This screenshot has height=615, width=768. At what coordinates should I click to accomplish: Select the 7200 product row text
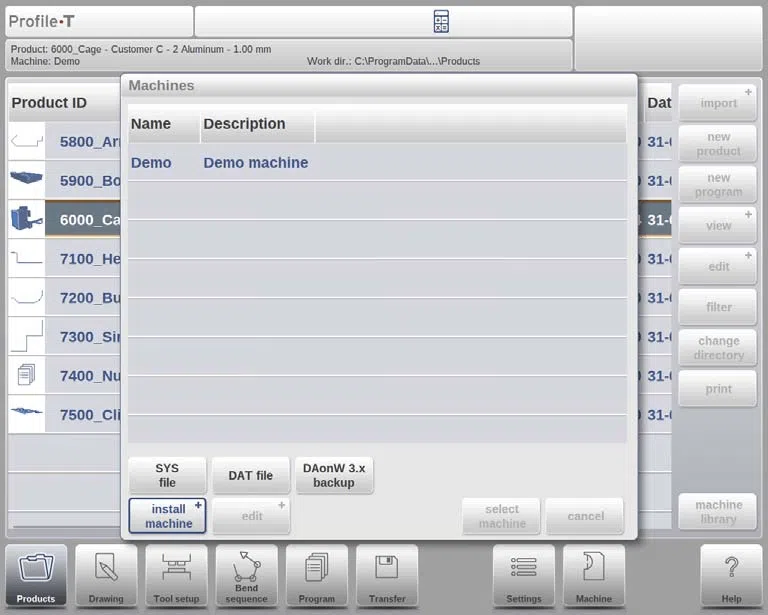(x=90, y=298)
